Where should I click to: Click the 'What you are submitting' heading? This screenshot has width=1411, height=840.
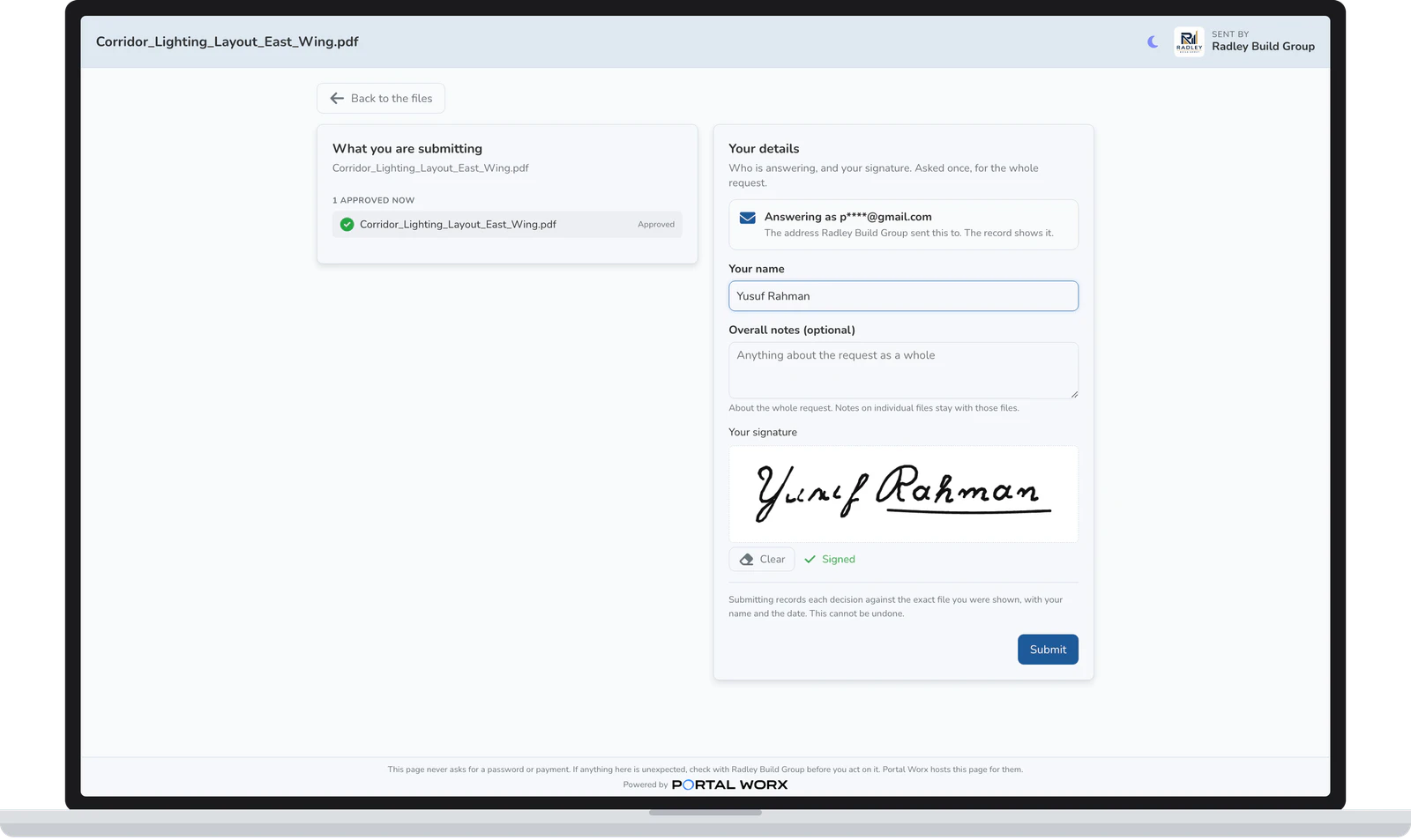[x=407, y=149]
